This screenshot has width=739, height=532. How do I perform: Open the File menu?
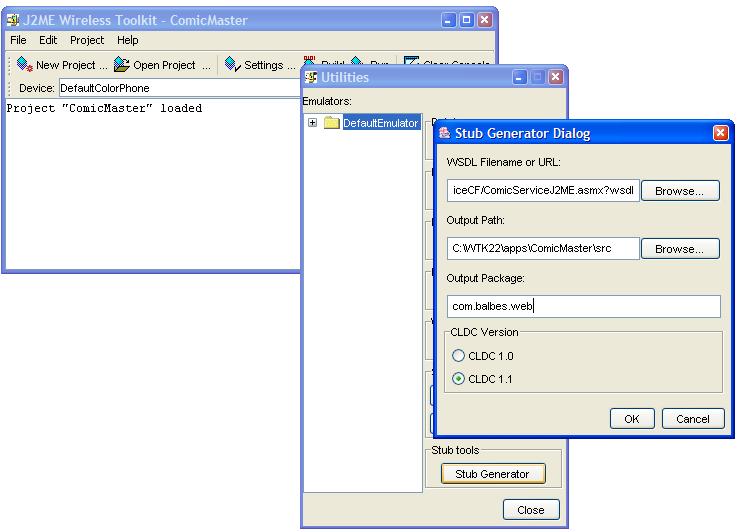pos(18,40)
